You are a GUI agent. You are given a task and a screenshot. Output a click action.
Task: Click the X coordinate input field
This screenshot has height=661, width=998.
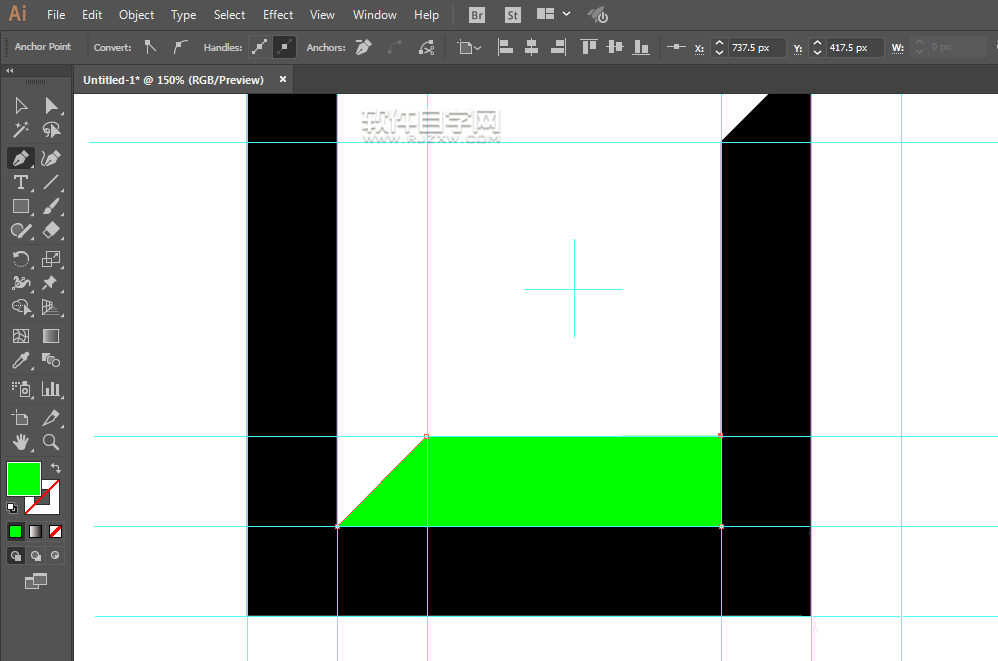click(755, 47)
